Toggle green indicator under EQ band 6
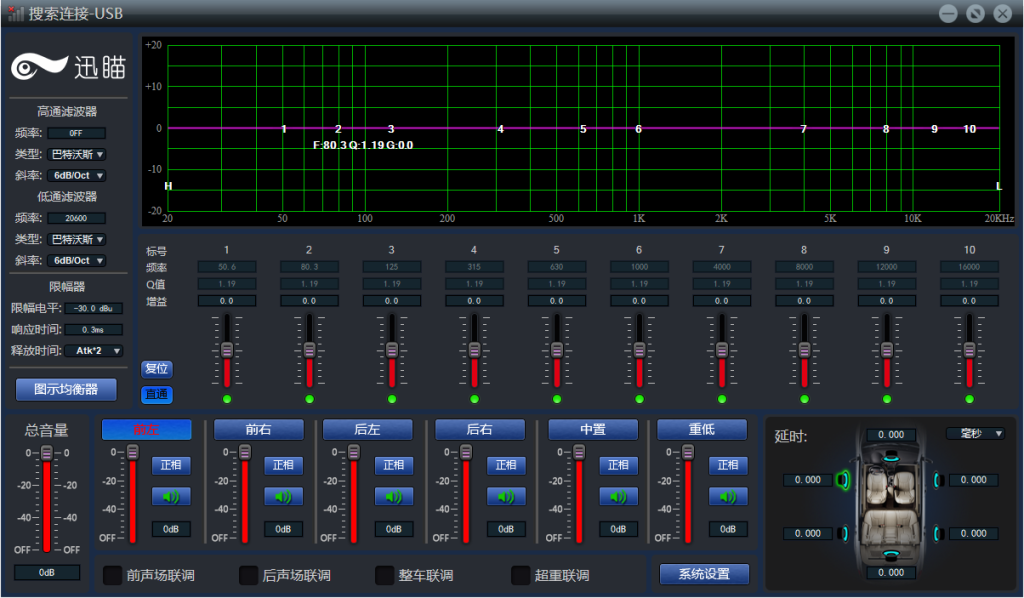The height and width of the screenshot is (598, 1024). [639, 399]
